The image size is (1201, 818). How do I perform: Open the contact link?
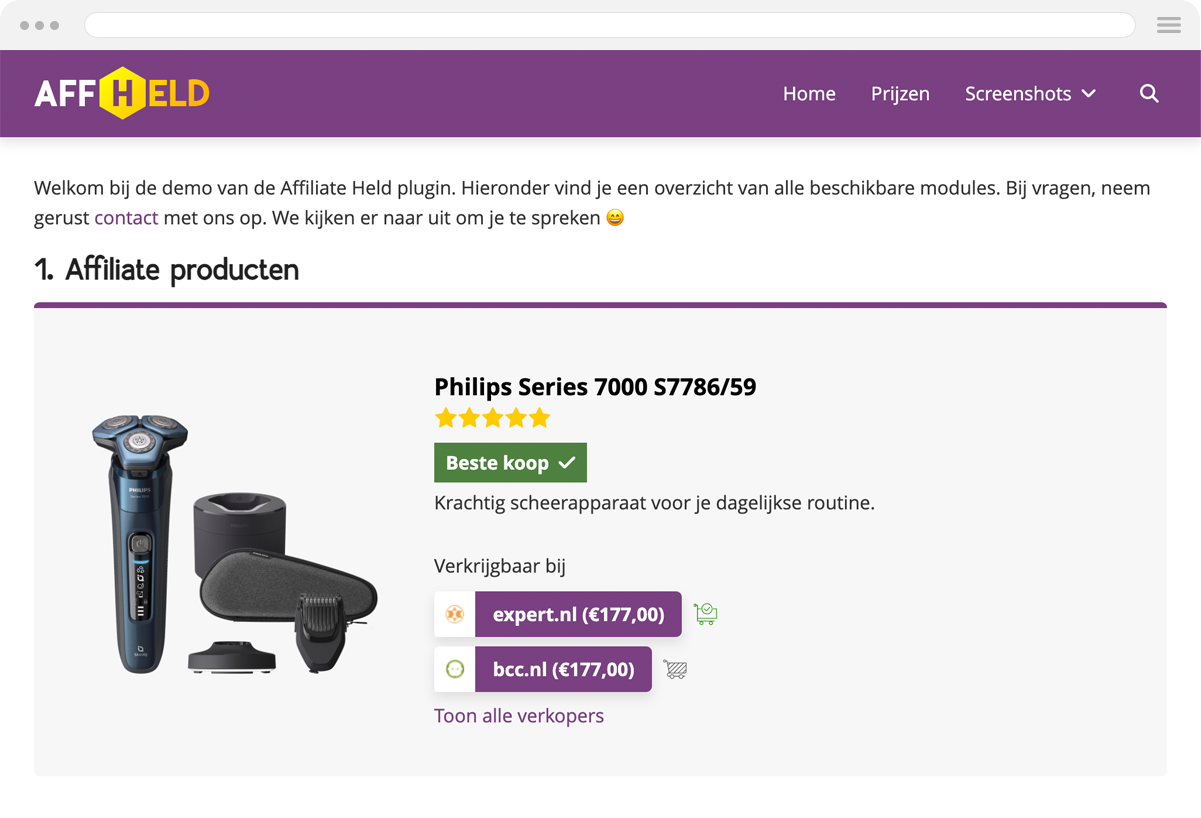[126, 217]
